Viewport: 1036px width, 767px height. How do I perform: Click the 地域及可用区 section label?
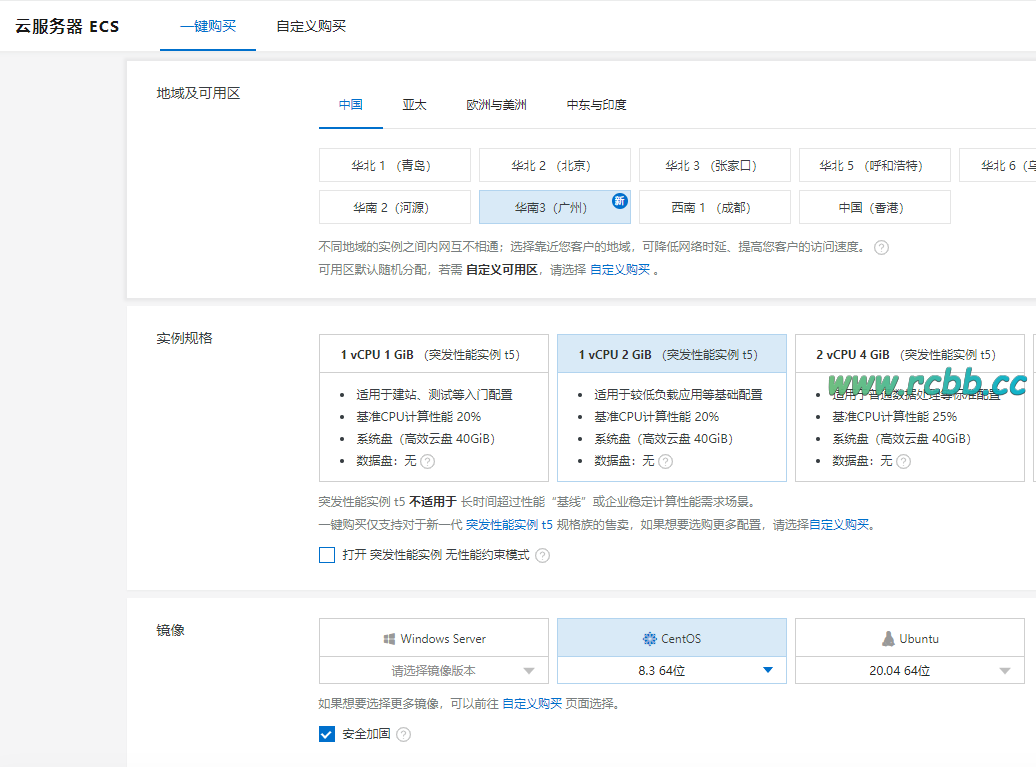click(x=198, y=93)
